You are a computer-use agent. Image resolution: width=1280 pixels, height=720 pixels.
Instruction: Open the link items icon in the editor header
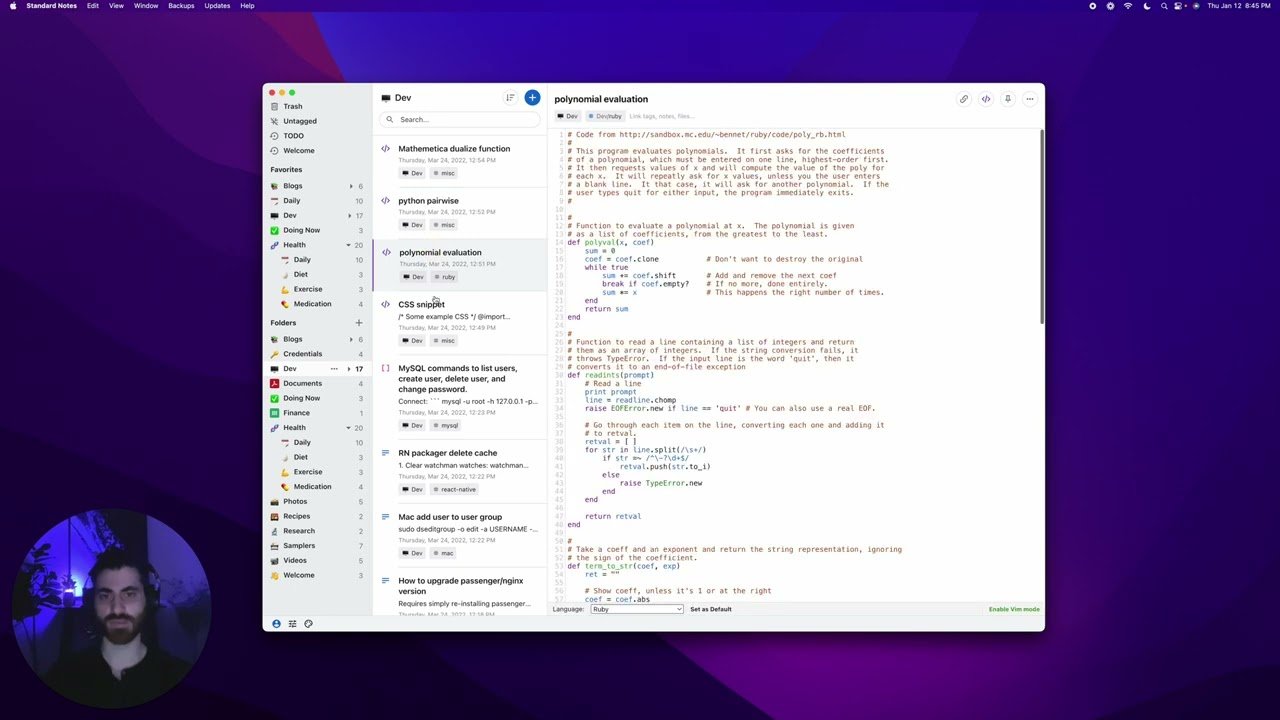(x=964, y=99)
